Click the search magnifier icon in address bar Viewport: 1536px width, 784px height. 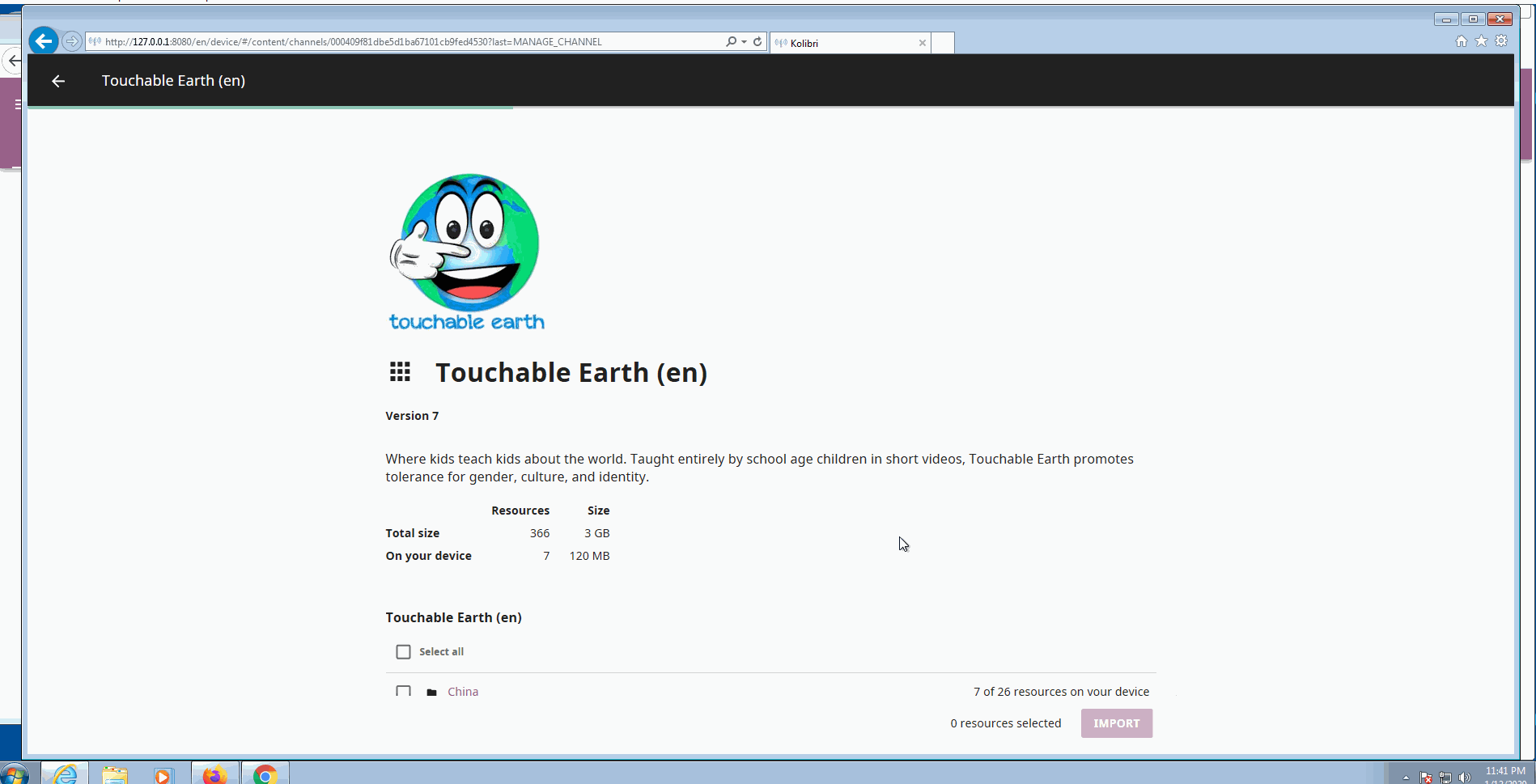point(730,40)
